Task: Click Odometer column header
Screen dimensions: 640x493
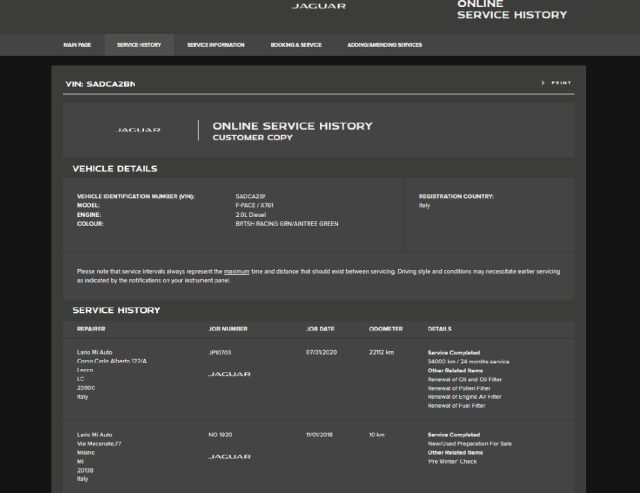Action: (x=386, y=329)
